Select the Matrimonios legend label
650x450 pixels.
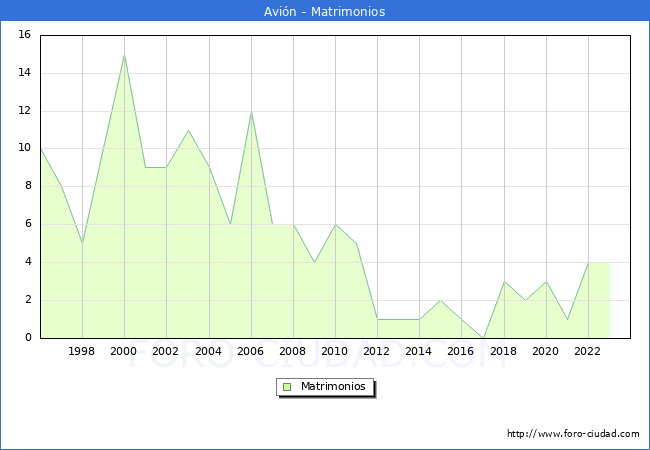coord(333,386)
